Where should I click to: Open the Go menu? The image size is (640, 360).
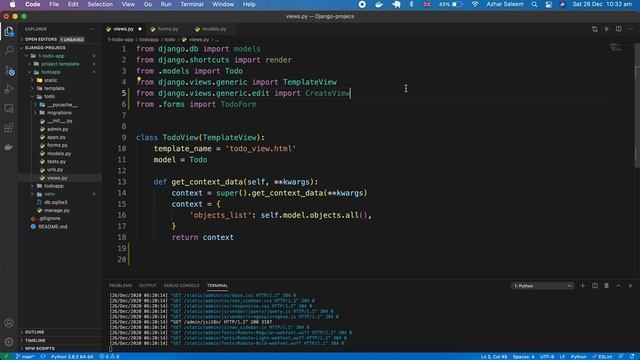(148, 4)
